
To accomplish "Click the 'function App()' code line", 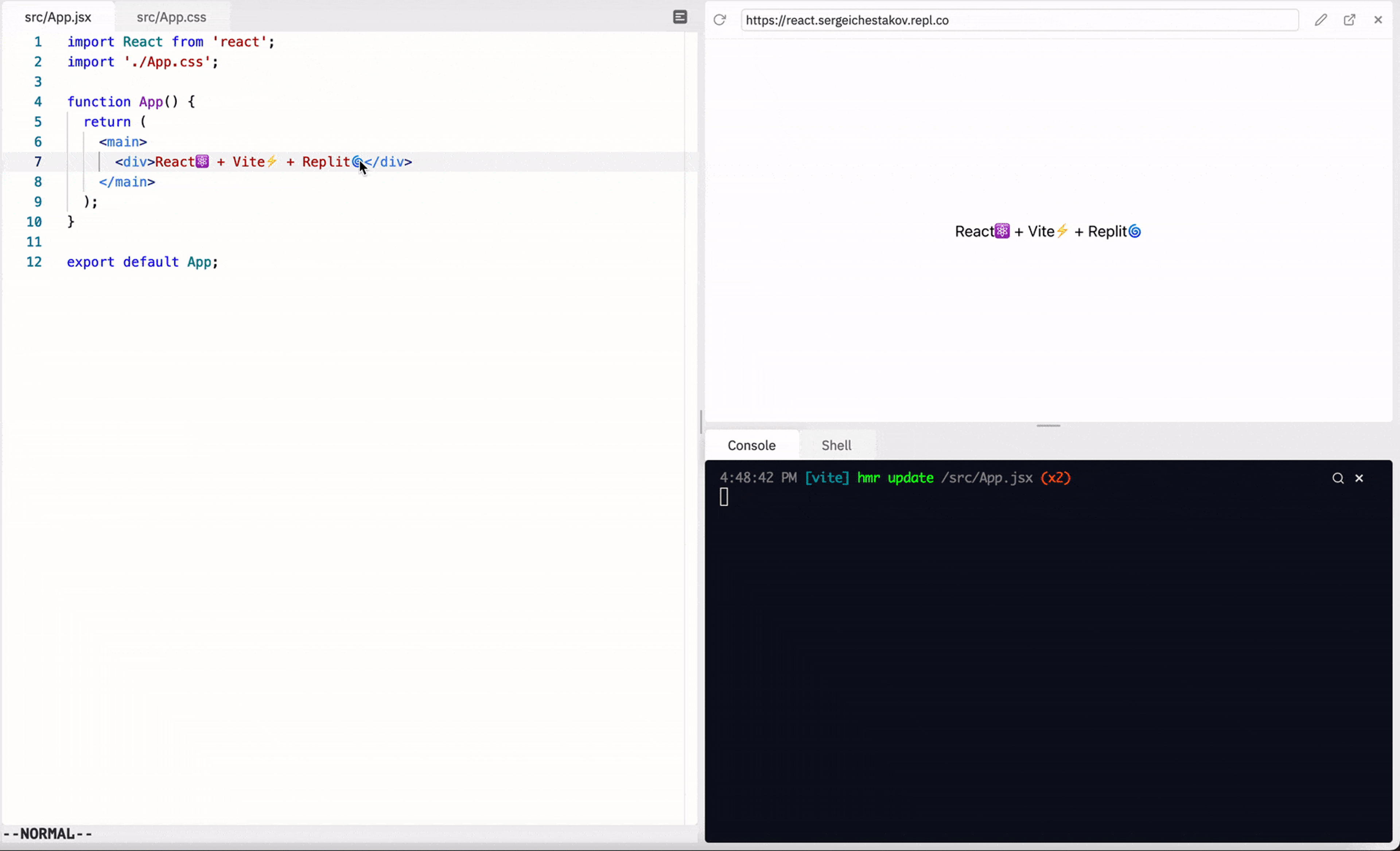I will tap(131, 102).
